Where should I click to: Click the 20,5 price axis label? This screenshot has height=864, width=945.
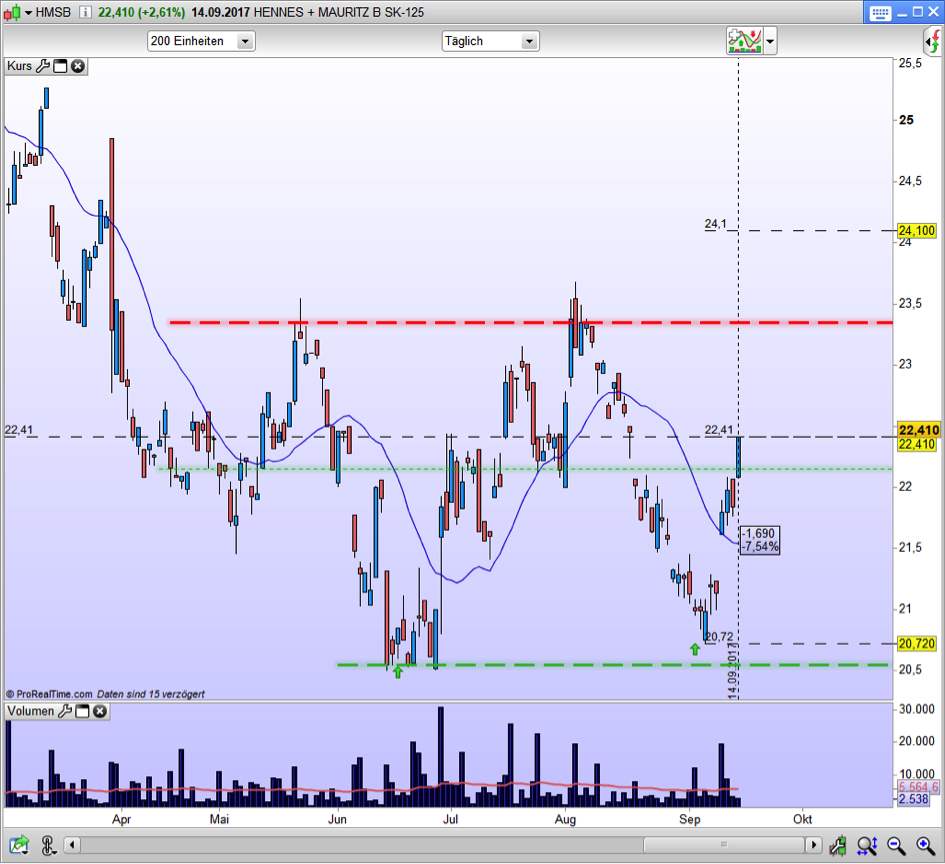click(x=910, y=669)
